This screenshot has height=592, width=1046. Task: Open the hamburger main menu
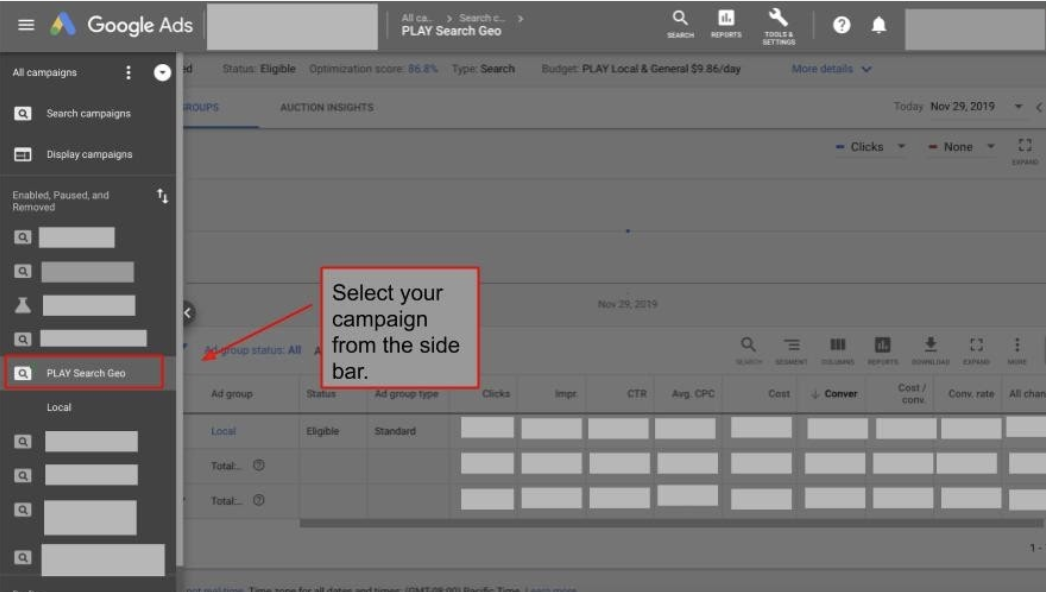26,25
